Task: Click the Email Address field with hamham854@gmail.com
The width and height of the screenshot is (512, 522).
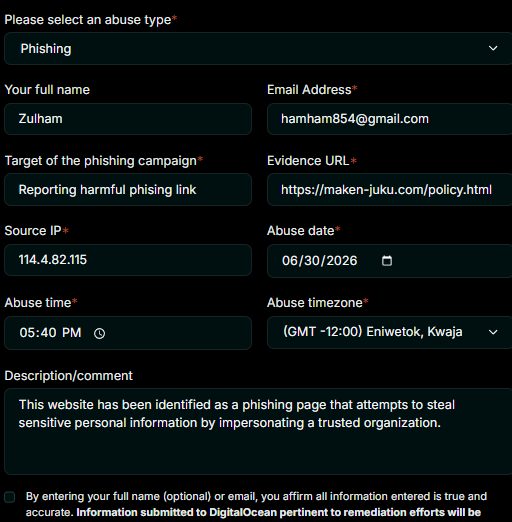Action: pos(389,119)
